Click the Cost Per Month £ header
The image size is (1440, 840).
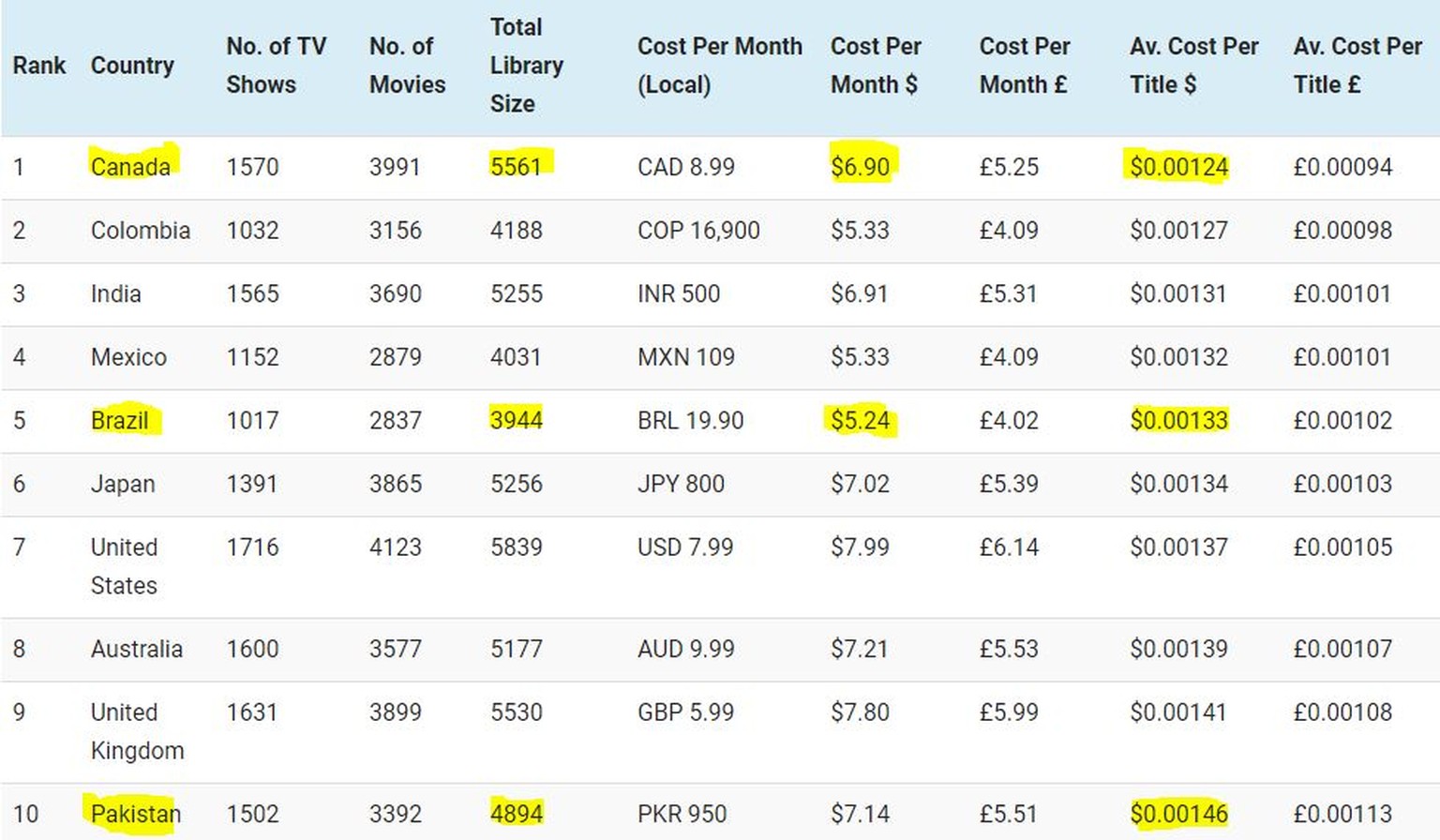(x=1025, y=66)
